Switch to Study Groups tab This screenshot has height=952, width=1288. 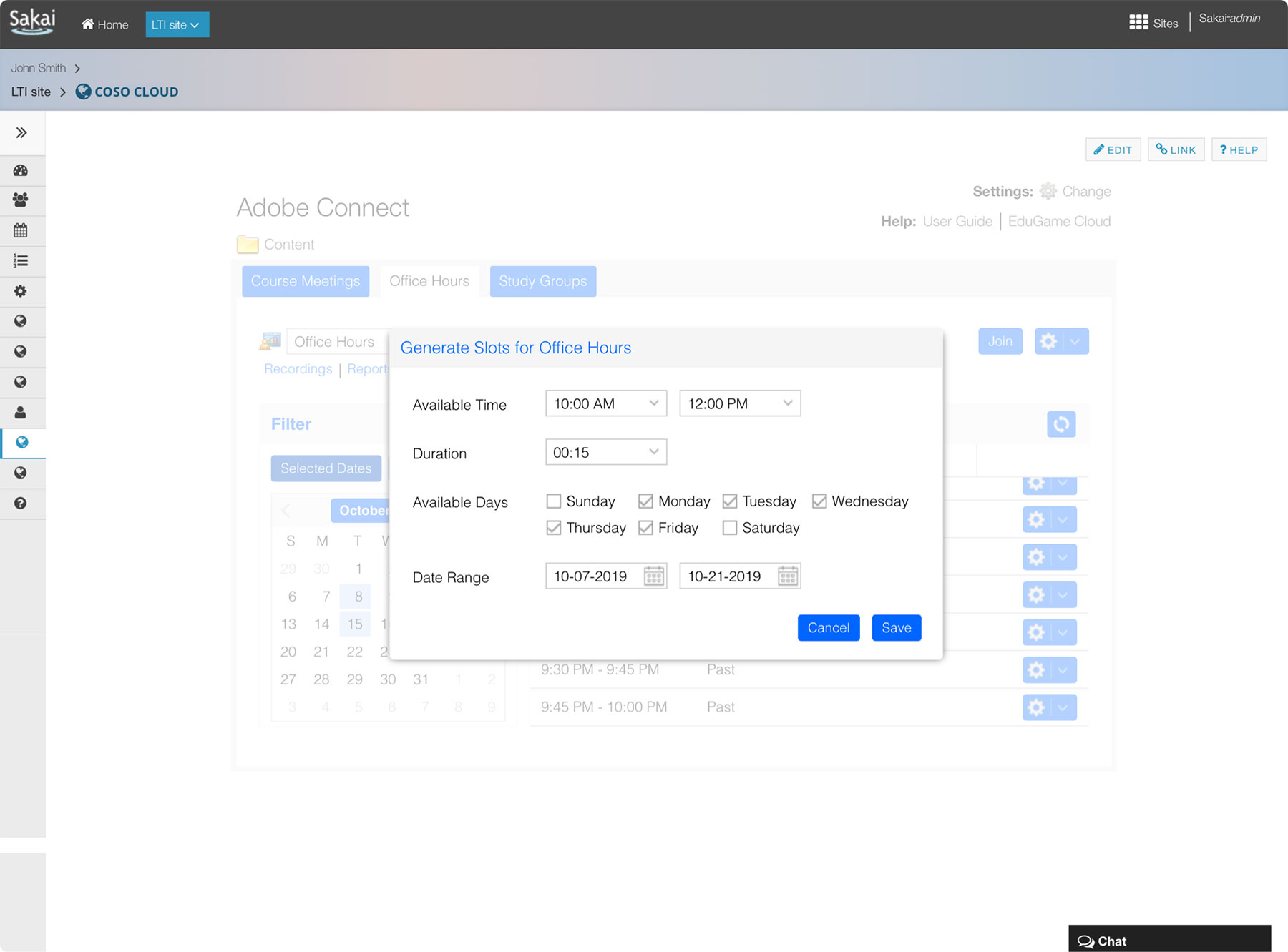[543, 281]
